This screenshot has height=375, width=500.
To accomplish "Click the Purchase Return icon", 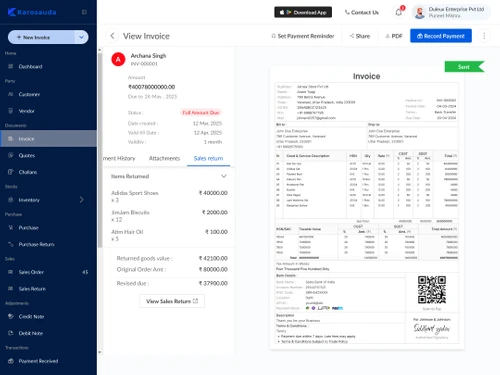I will click(11, 244).
